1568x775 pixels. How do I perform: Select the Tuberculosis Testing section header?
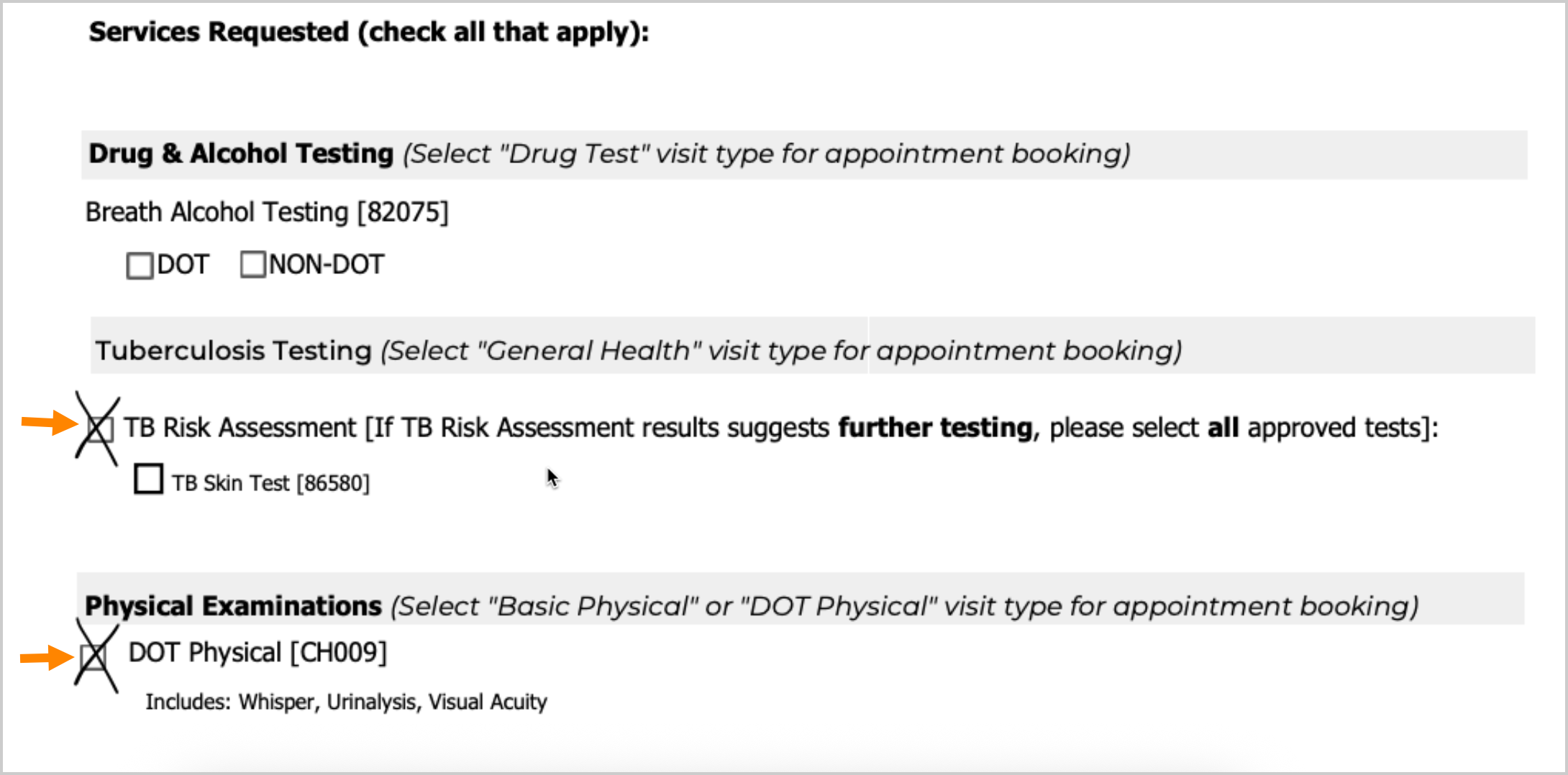[233, 351]
